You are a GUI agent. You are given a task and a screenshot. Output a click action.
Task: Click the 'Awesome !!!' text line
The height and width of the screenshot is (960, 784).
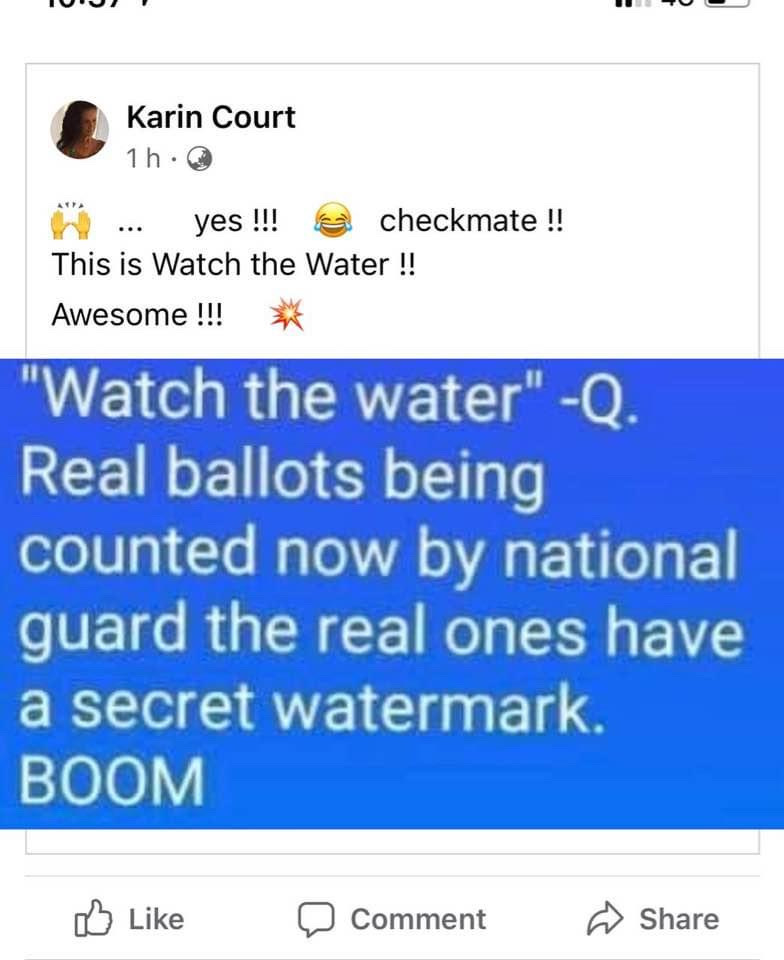(137, 315)
